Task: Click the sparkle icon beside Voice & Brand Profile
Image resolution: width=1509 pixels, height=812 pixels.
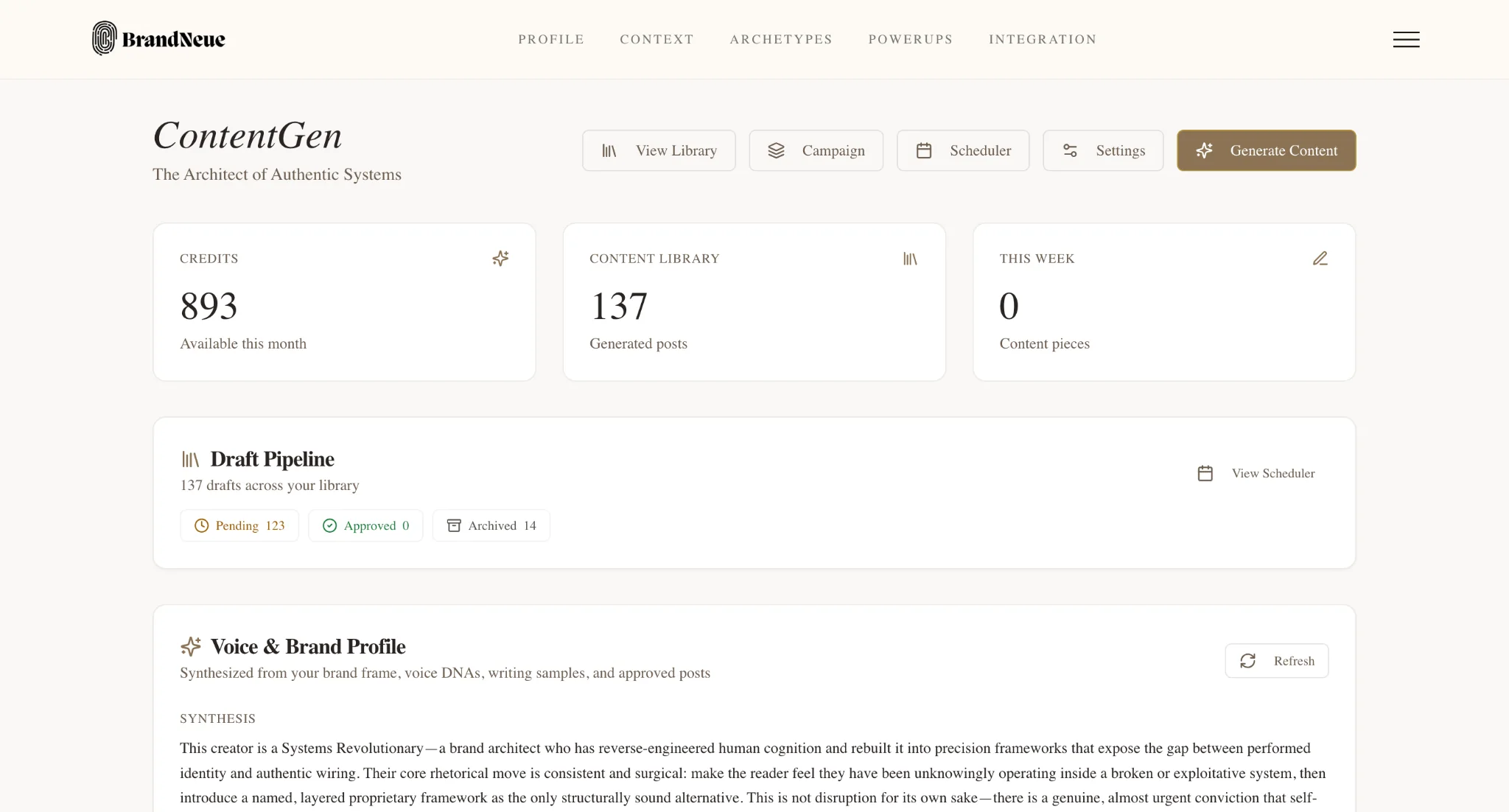Action: coord(190,646)
